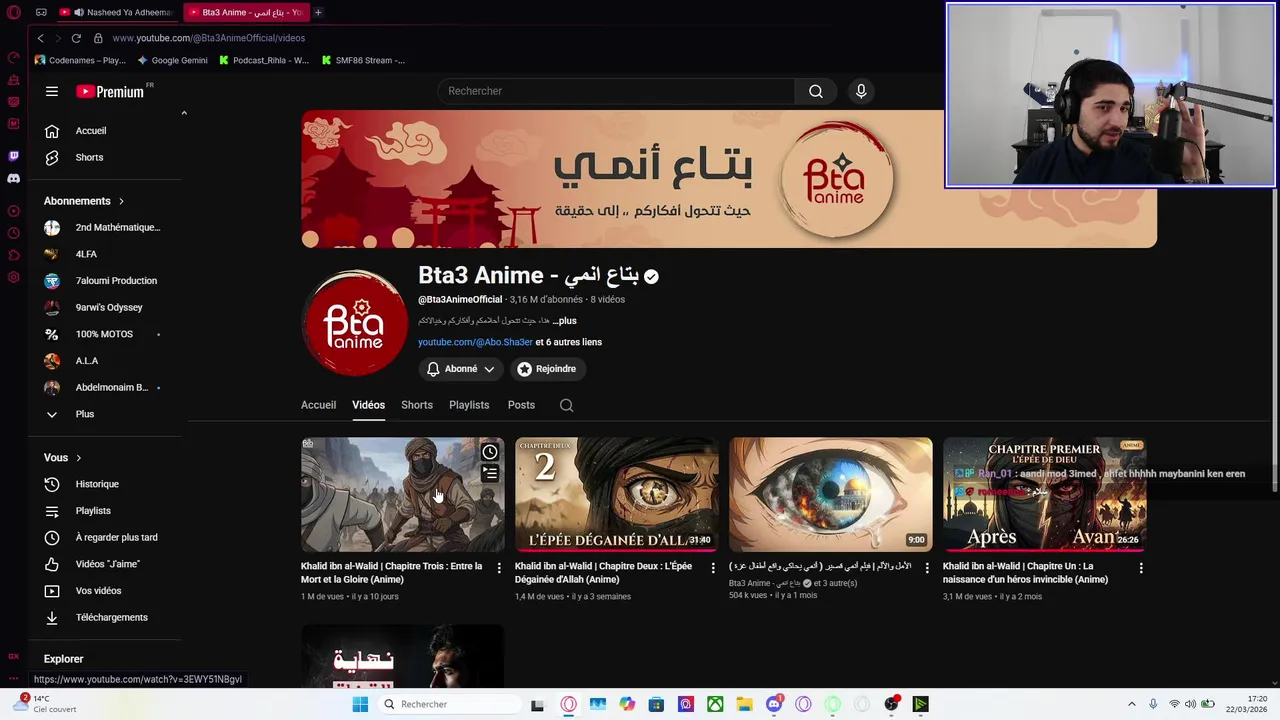1280x720 pixels.
Task: Add Chapitre Trois video to queue
Action: 490,474
